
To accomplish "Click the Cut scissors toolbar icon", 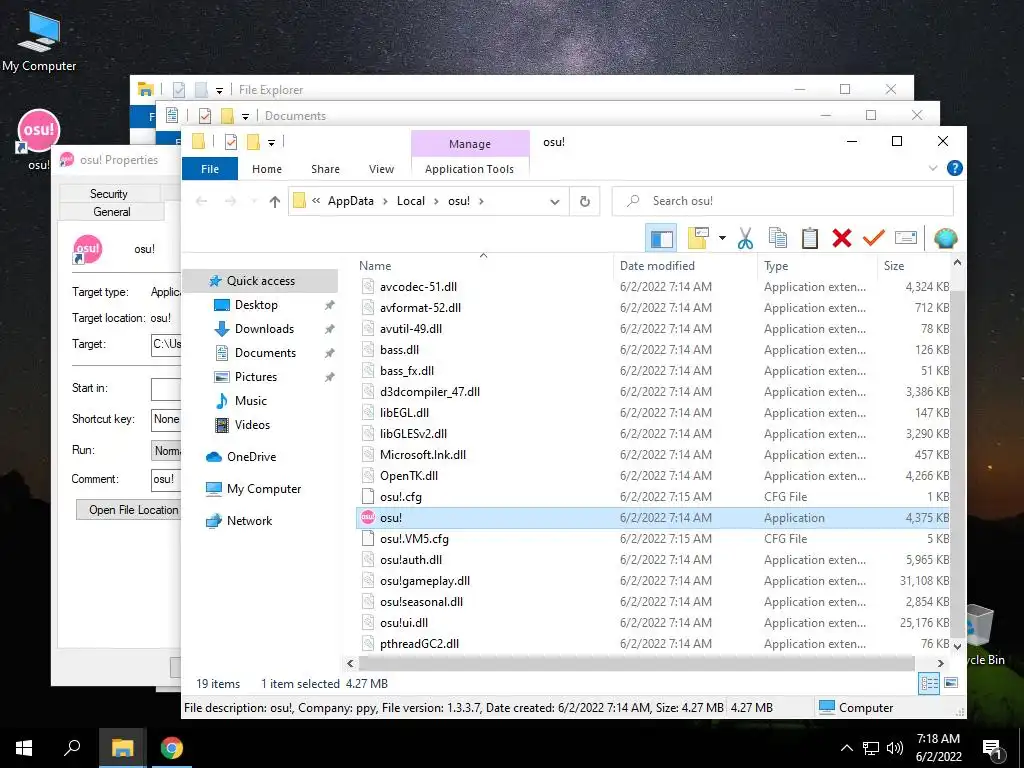I will (745, 238).
